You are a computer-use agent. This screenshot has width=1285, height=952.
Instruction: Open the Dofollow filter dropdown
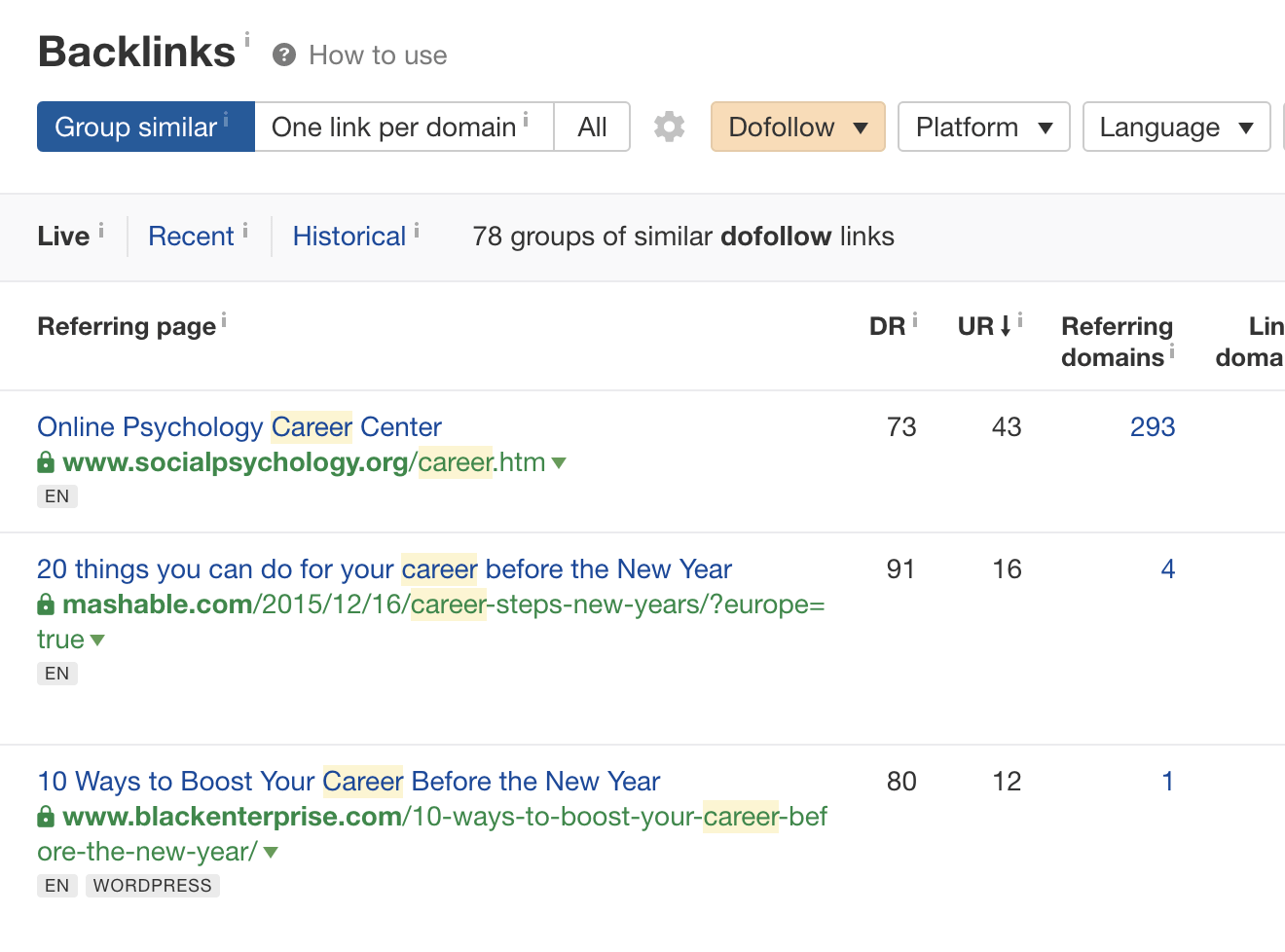pos(797,127)
